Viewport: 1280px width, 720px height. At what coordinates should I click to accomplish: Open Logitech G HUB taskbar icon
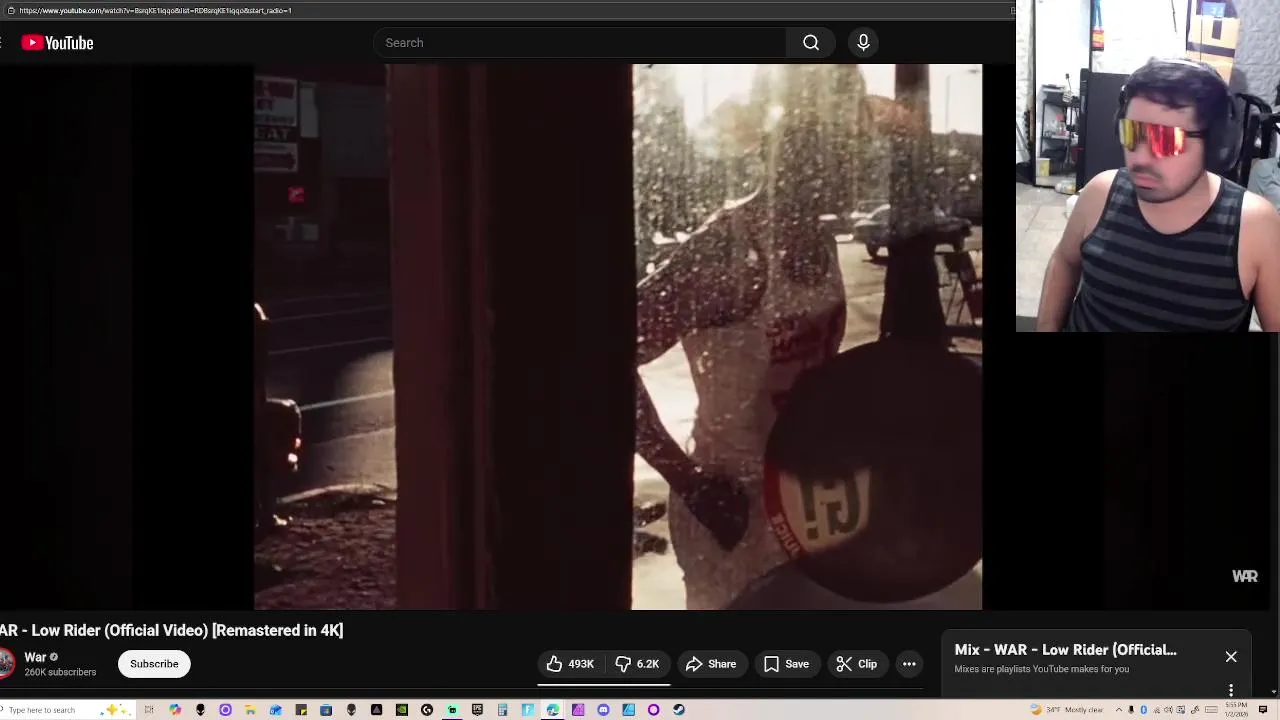pos(427,710)
